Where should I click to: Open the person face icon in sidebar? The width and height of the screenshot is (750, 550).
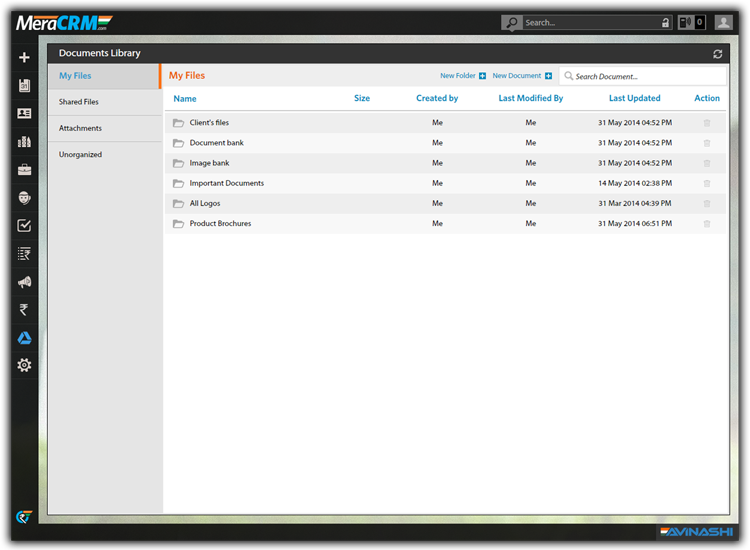(24, 198)
